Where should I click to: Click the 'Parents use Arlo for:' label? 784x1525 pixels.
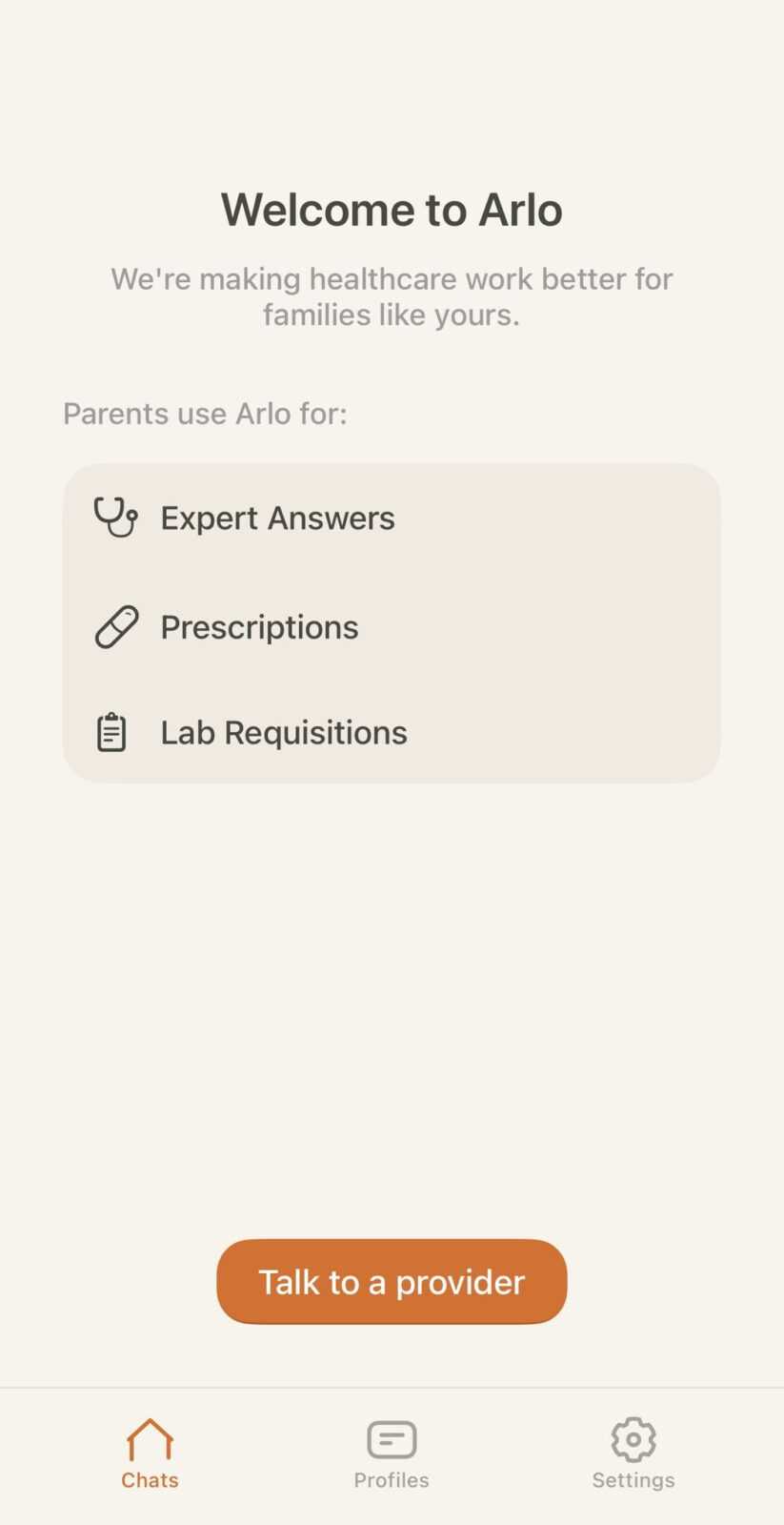205,414
